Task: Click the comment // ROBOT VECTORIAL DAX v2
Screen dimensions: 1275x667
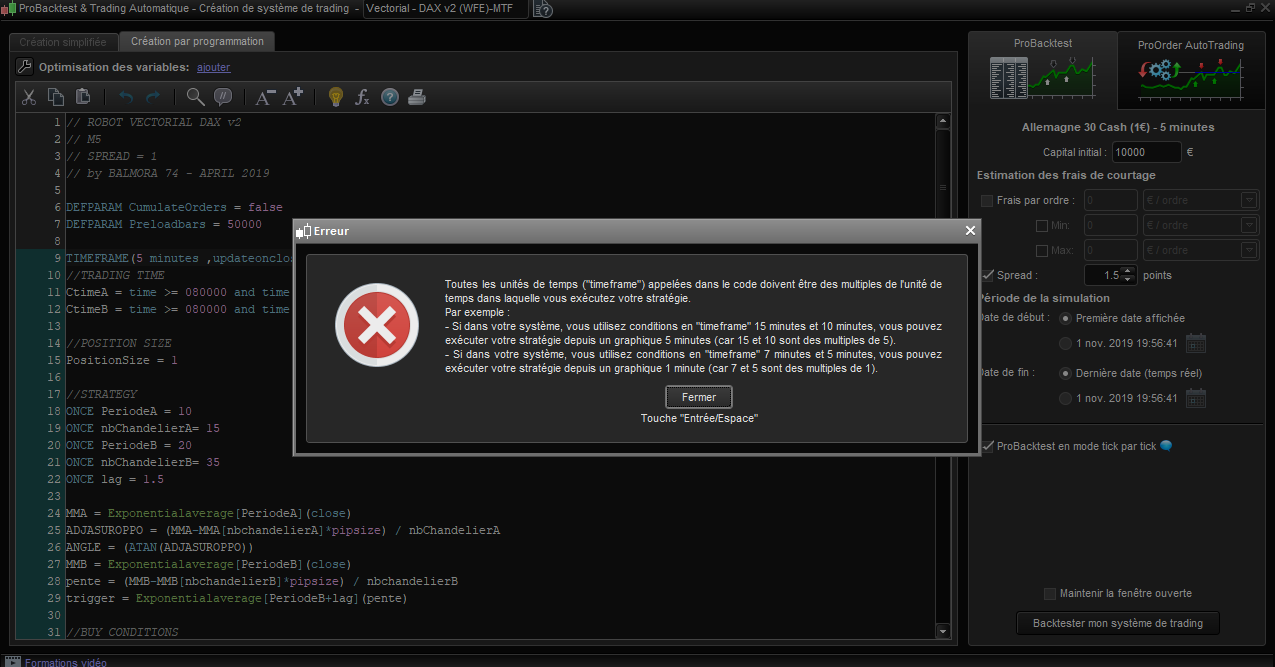Action: [x=154, y=122]
